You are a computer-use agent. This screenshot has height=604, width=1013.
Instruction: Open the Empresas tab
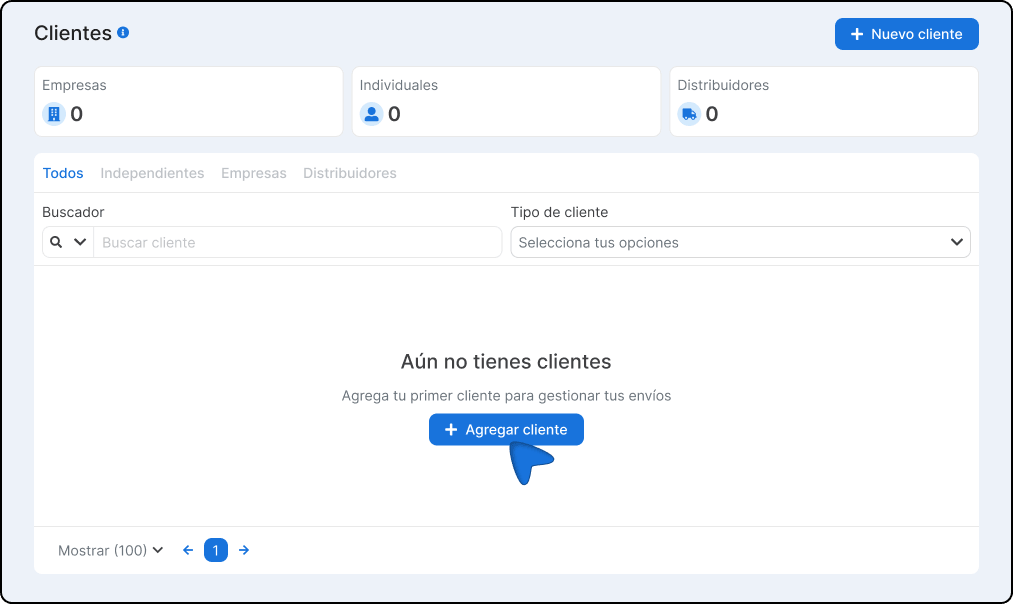254,173
